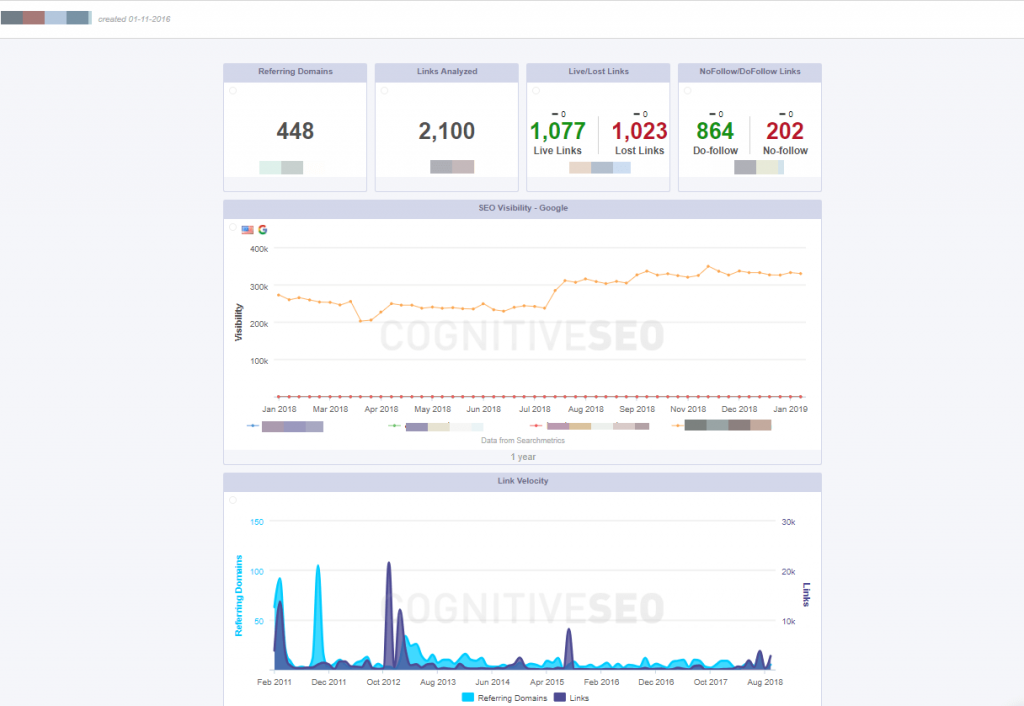Select the small circle in SEO Visibility widget
The height and width of the screenshot is (706, 1024).
tap(233, 227)
